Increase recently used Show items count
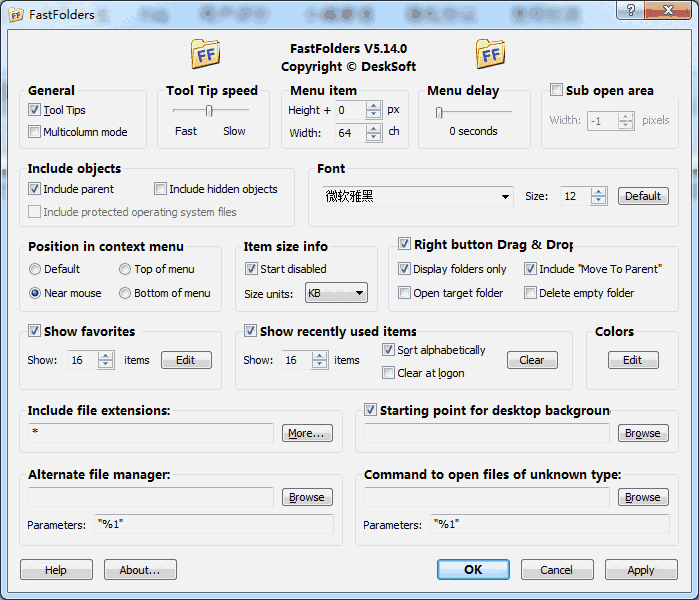The height and width of the screenshot is (600, 699). [x=319, y=356]
